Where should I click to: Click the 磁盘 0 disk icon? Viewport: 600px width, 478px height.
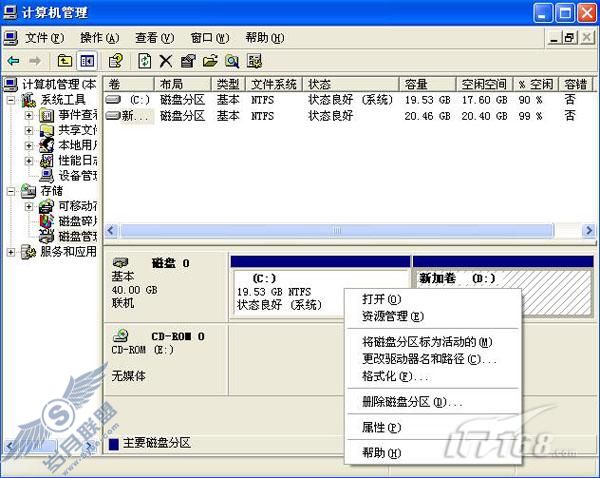pyautogui.click(x=120, y=263)
